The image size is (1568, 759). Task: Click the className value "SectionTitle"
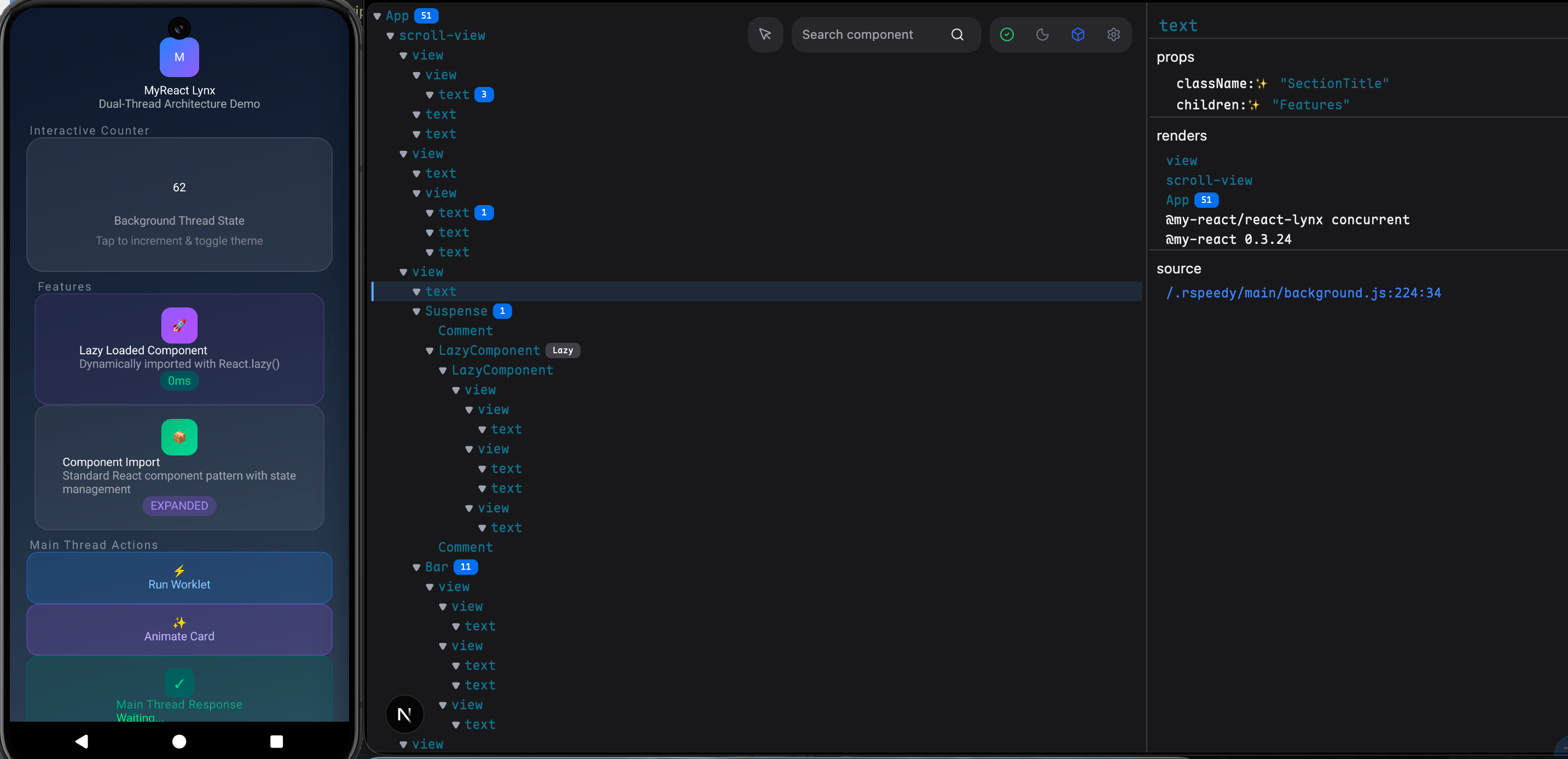(1334, 84)
